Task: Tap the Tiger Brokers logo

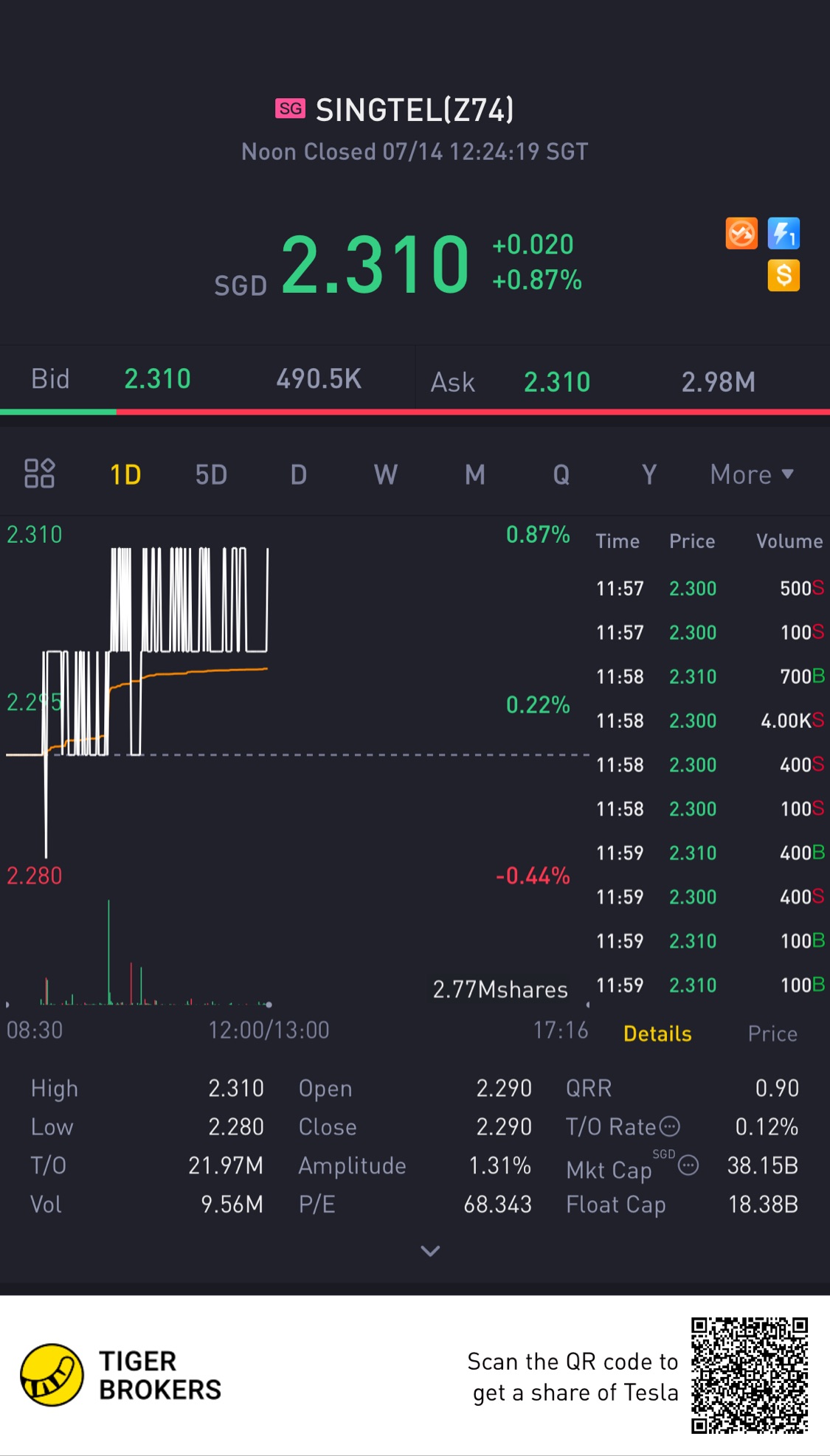Action: point(122,1375)
